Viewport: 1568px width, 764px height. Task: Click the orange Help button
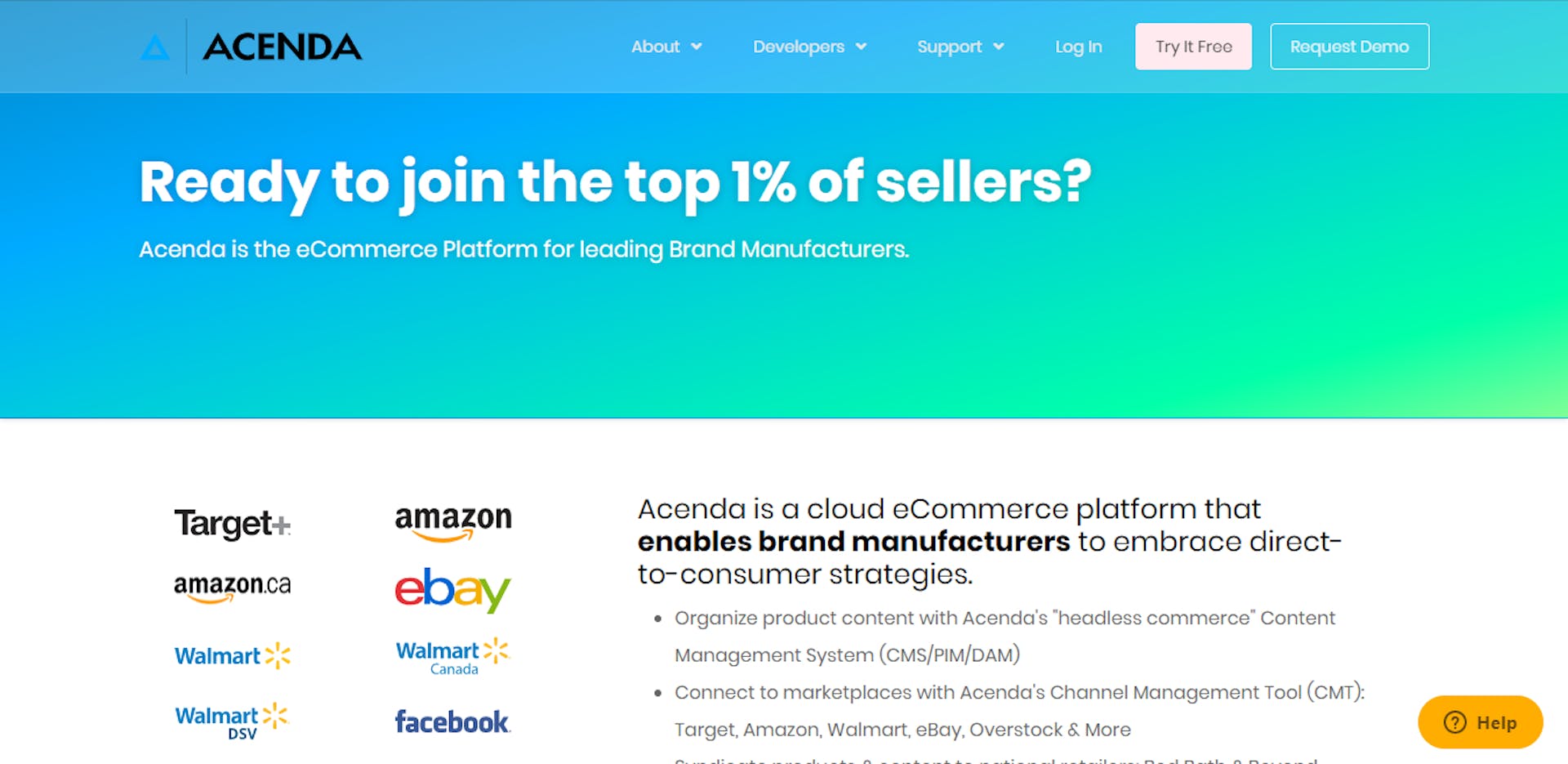point(1480,722)
